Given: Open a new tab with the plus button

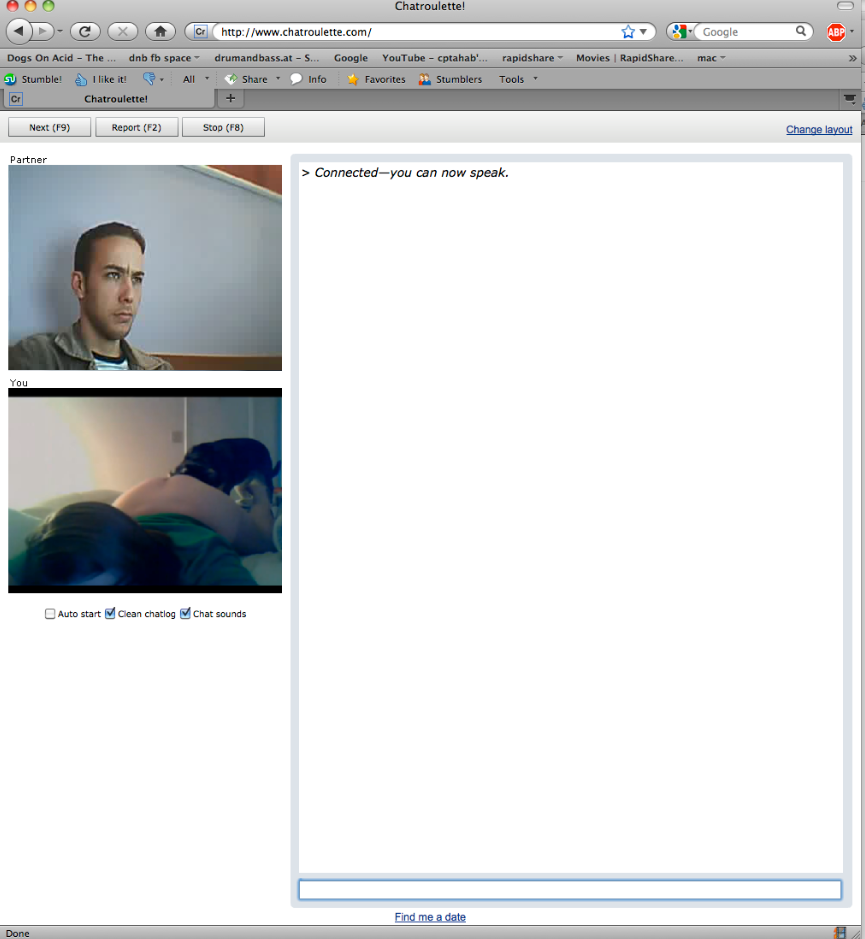Looking at the screenshot, I should (231, 98).
